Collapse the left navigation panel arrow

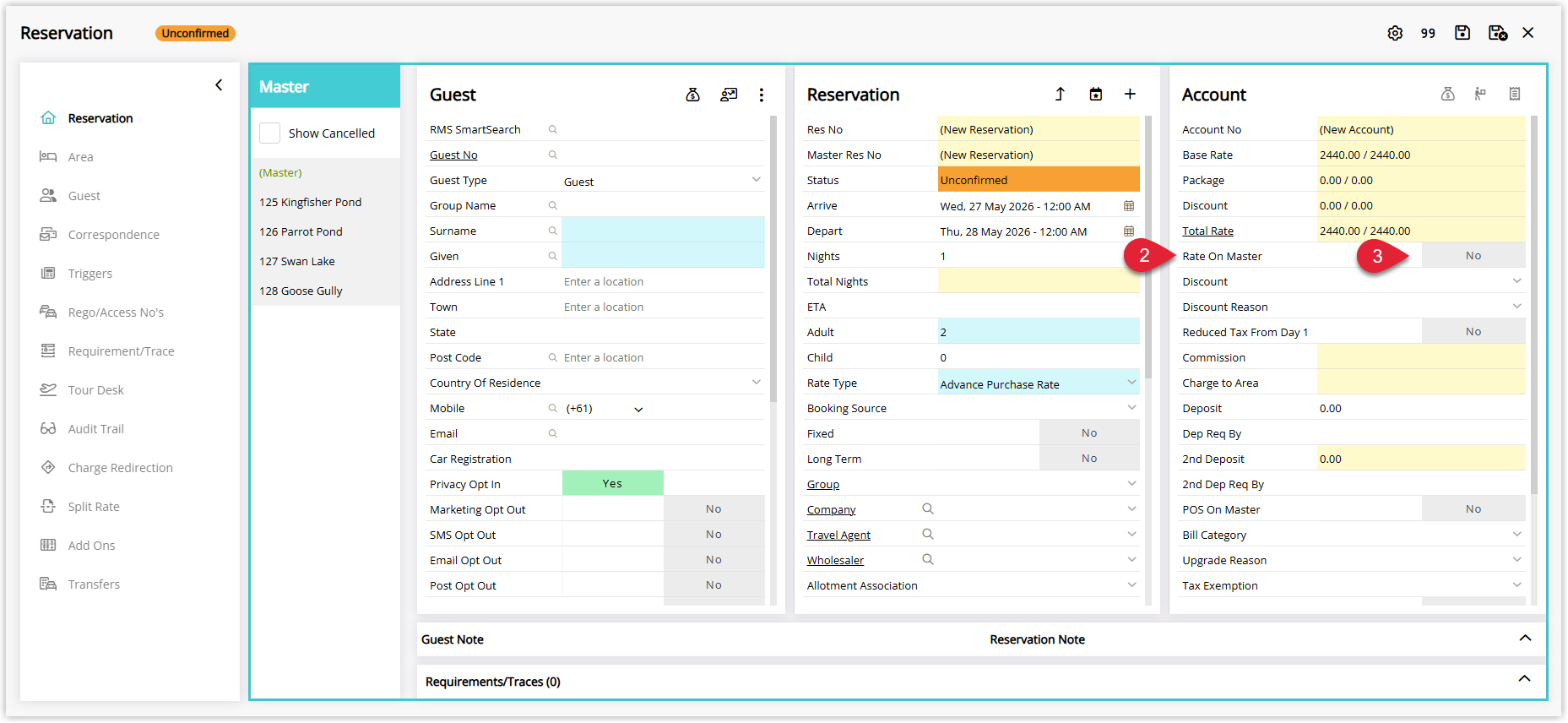(x=219, y=85)
